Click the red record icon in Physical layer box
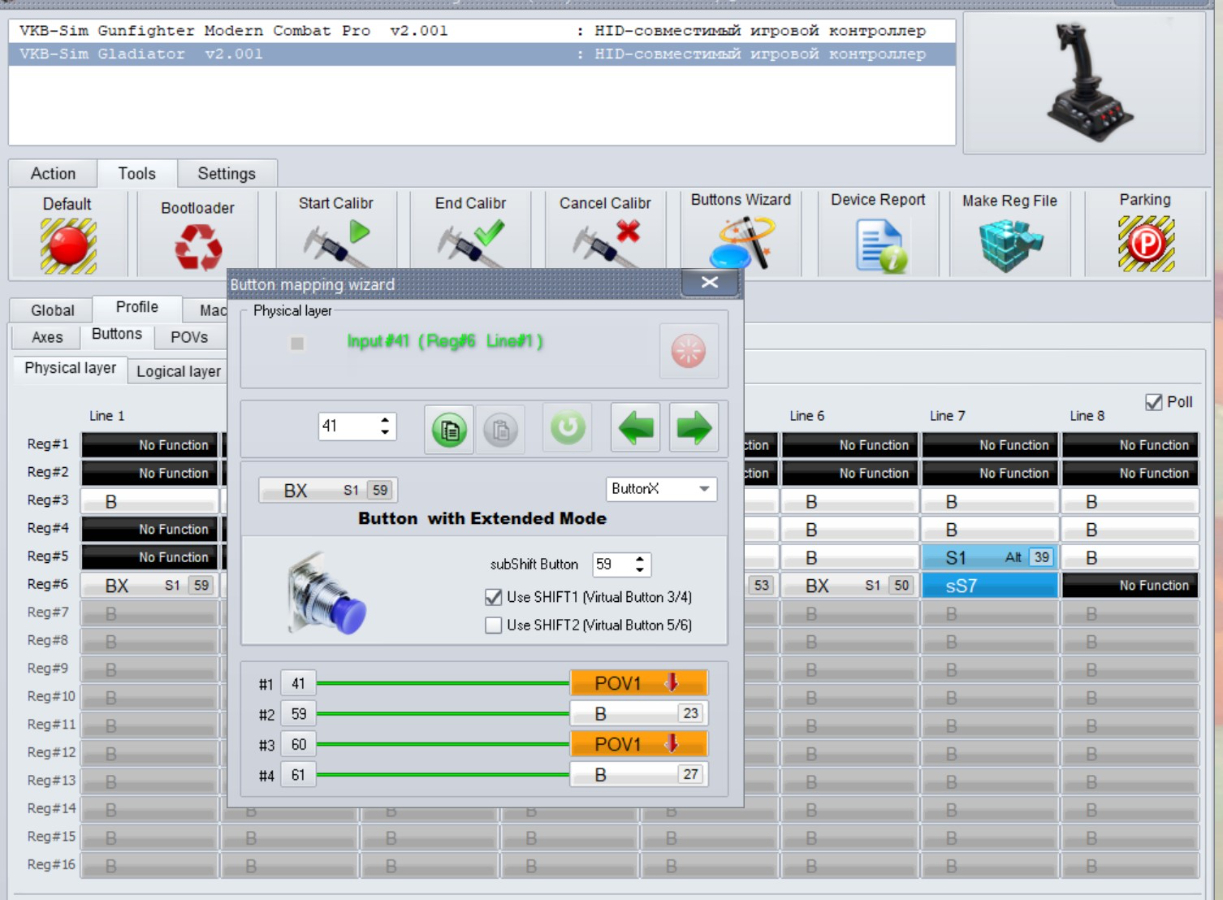The image size is (1223, 900). (688, 351)
